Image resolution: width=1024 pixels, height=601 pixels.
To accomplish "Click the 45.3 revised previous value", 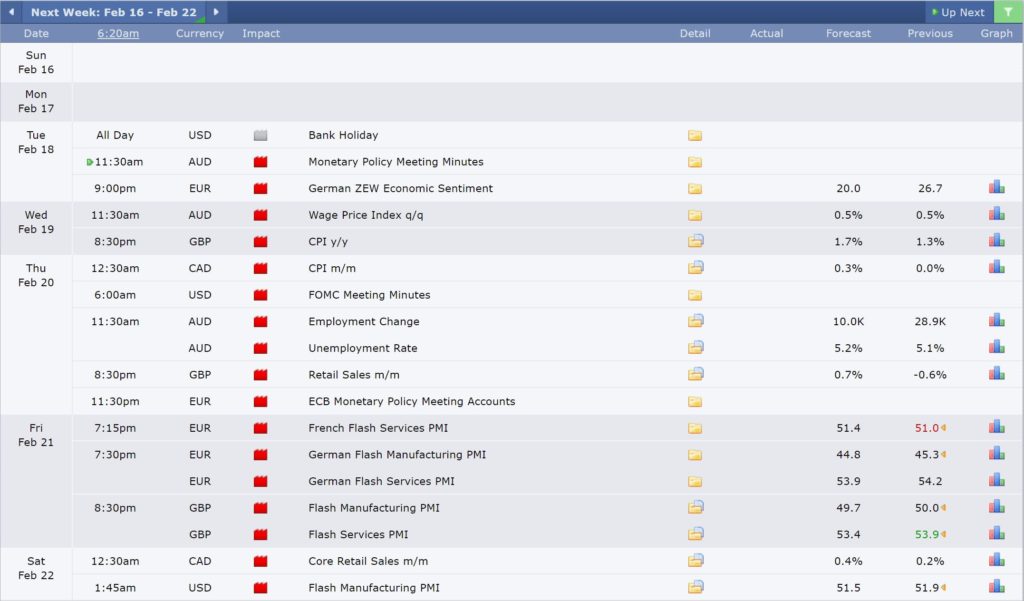I will (x=927, y=455).
